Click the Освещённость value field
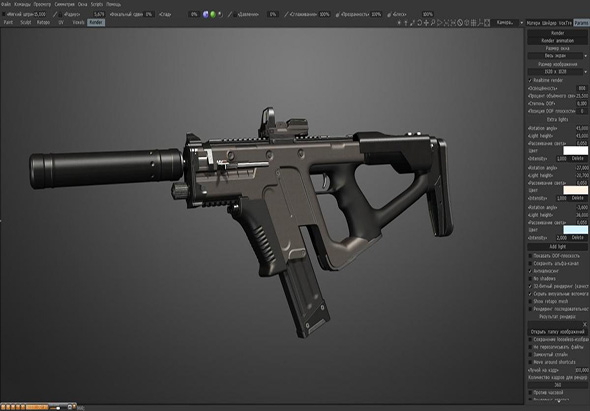Viewport: 590px width, 411px height. [x=582, y=88]
